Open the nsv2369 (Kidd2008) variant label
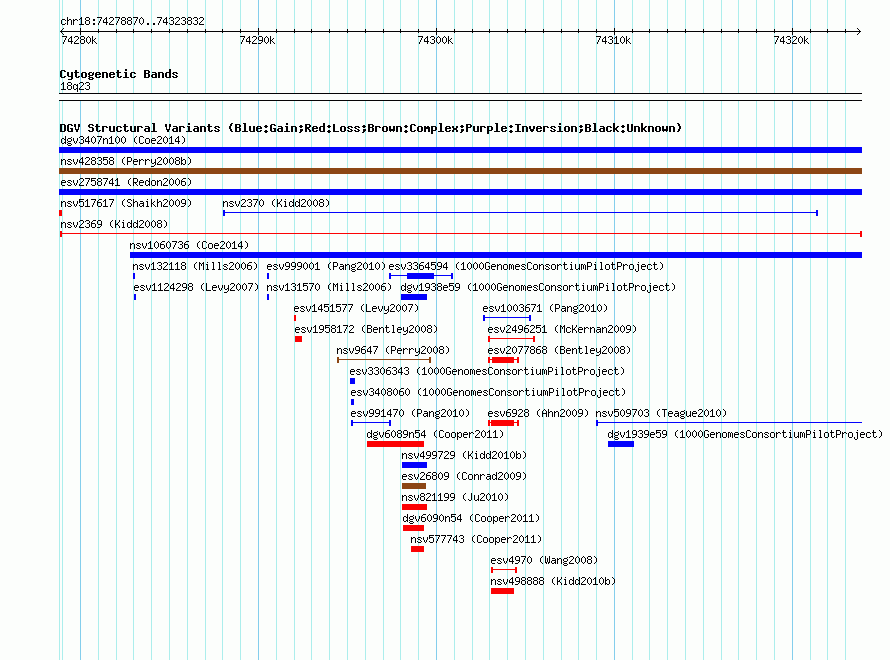 pos(114,224)
